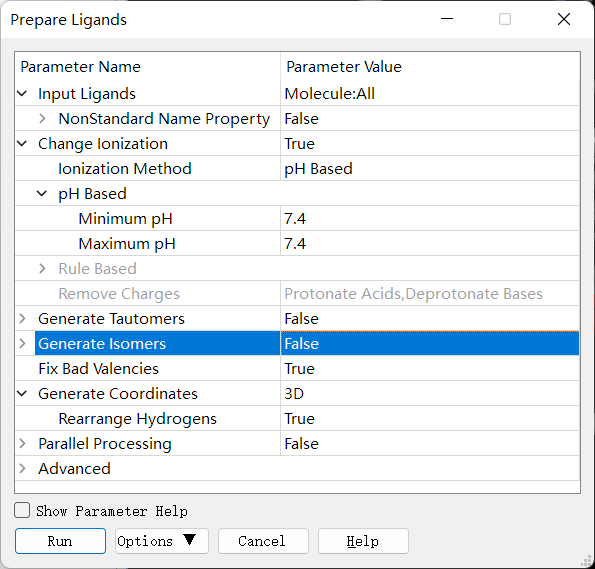This screenshot has height=569, width=595.
Task: Open the Help button
Action: tap(364, 541)
